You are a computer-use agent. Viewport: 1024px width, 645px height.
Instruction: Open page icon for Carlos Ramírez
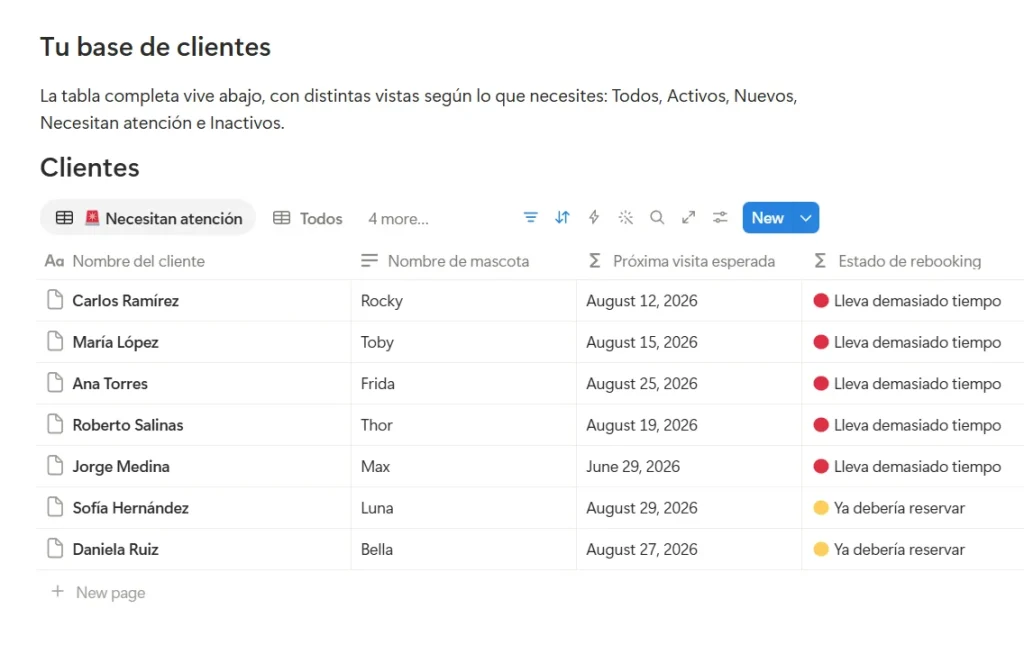click(56, 300)
